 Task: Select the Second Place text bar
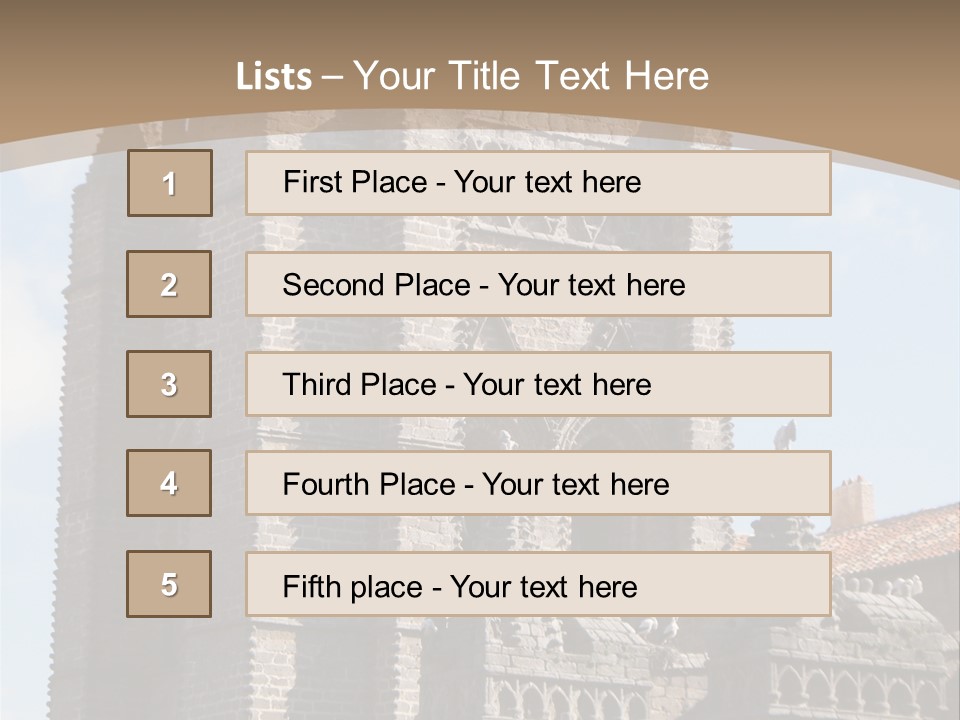tap(538, 284)
